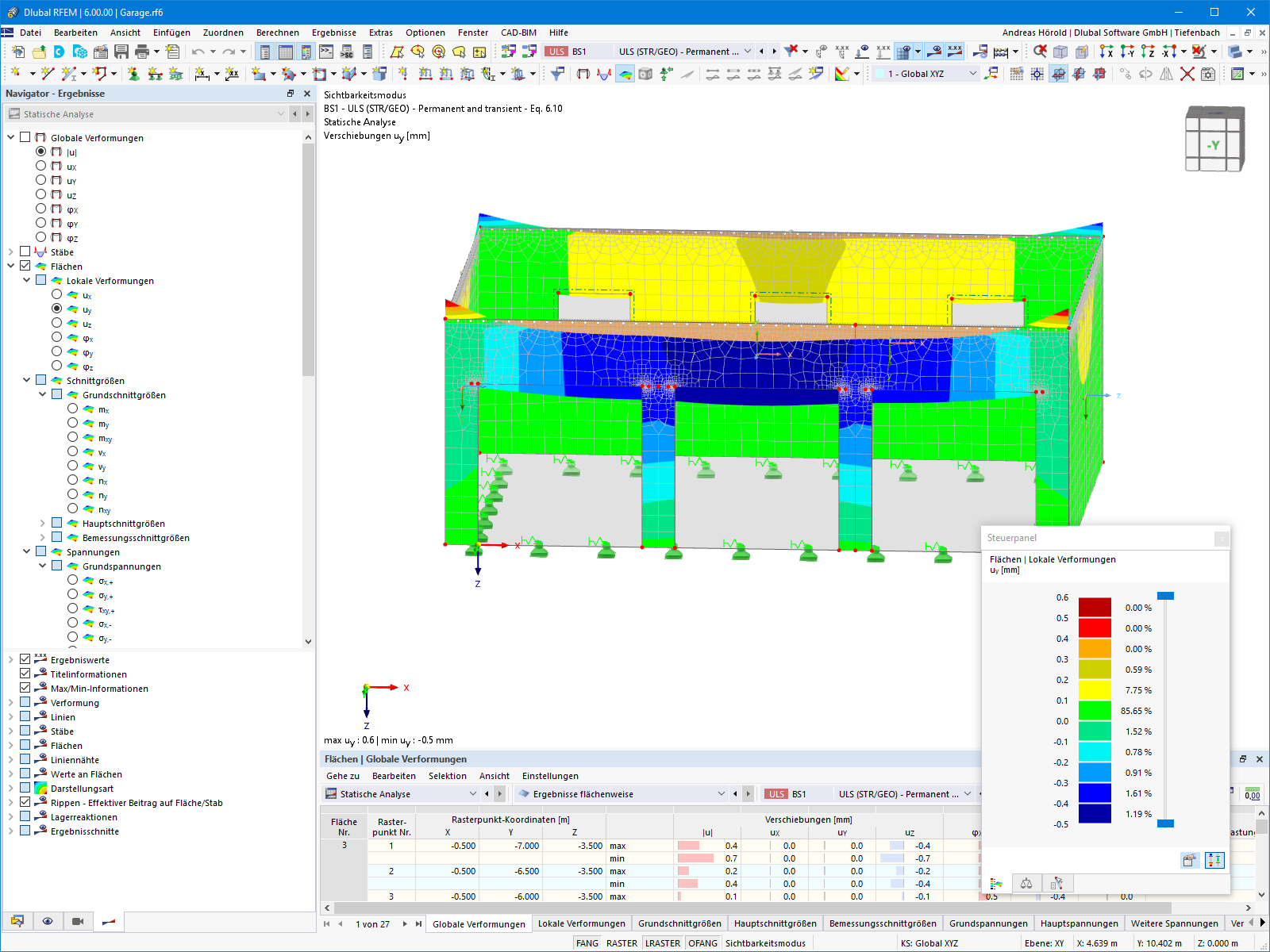Click the yellow color swatch in legend
The image size is (1270, 952).
(1095, 690)
